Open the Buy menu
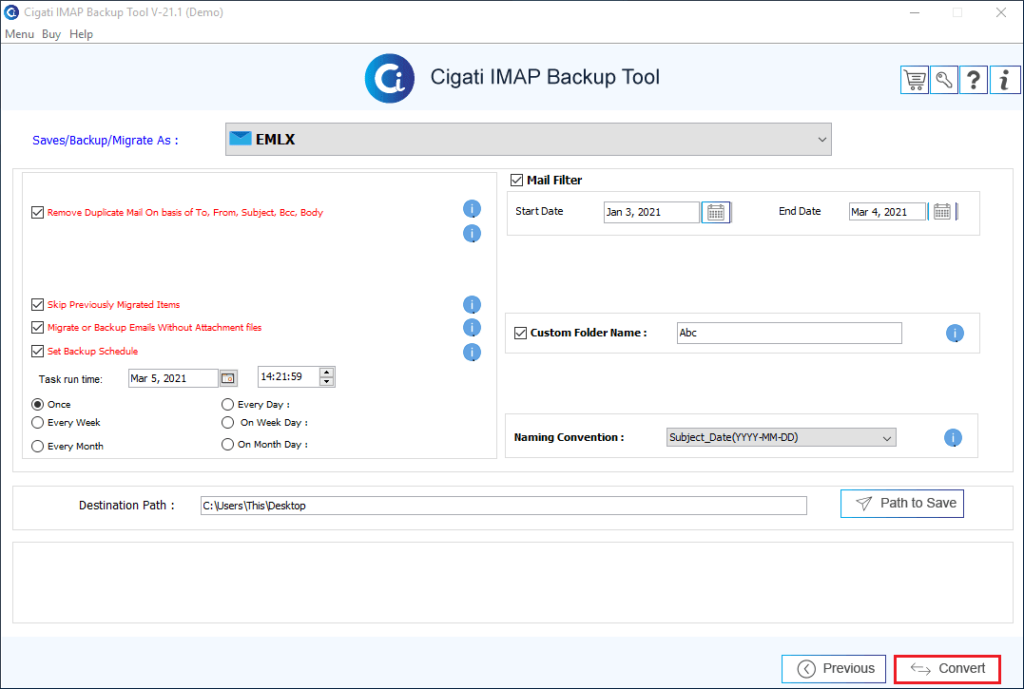The height and width of the screenshot is (689, 1024). pyautogui.click(x=51, y=34)
